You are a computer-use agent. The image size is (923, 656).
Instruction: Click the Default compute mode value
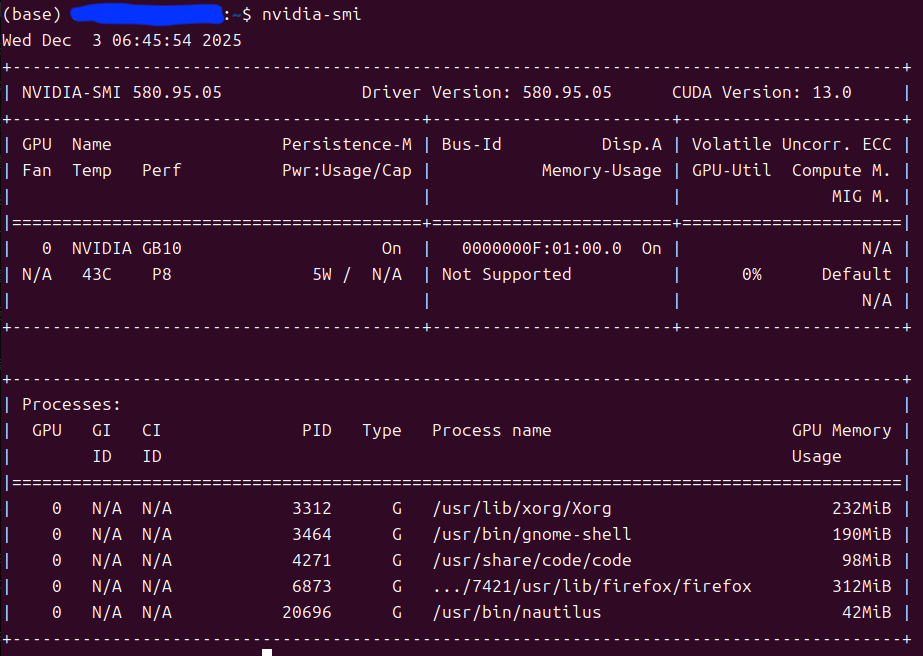856,274
